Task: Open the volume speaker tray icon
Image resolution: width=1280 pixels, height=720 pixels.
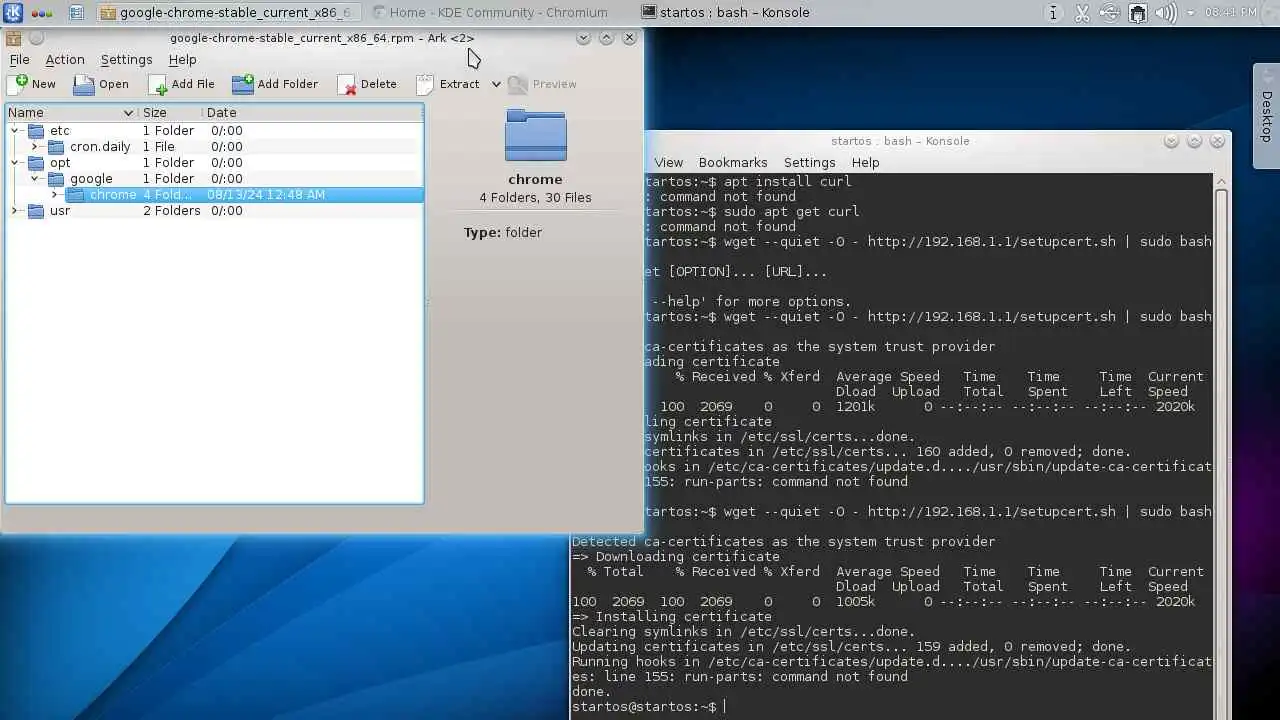Action: pyautogui.click(x=1165, y=13)
